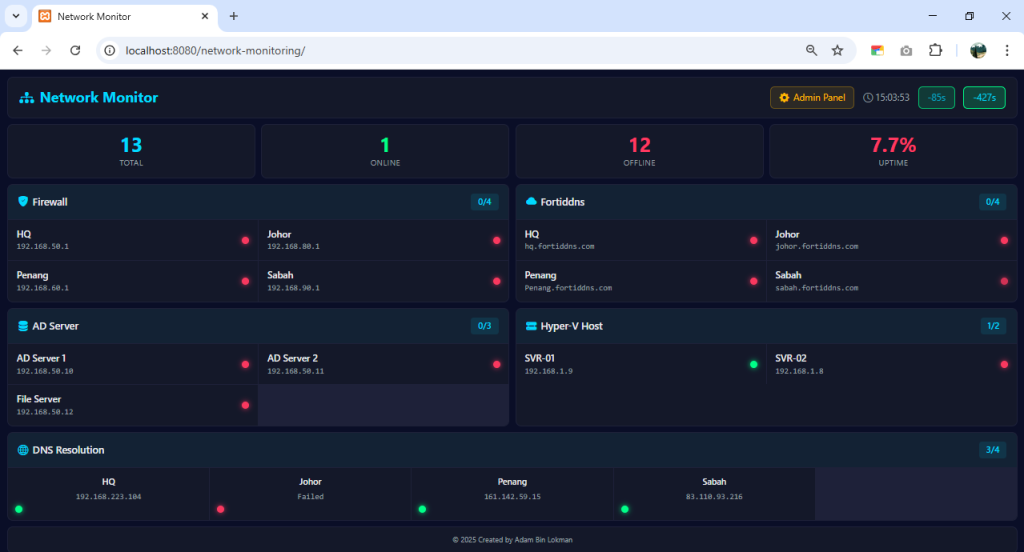Bookmark this page with star icon
1024x552 pixels.
837,50
